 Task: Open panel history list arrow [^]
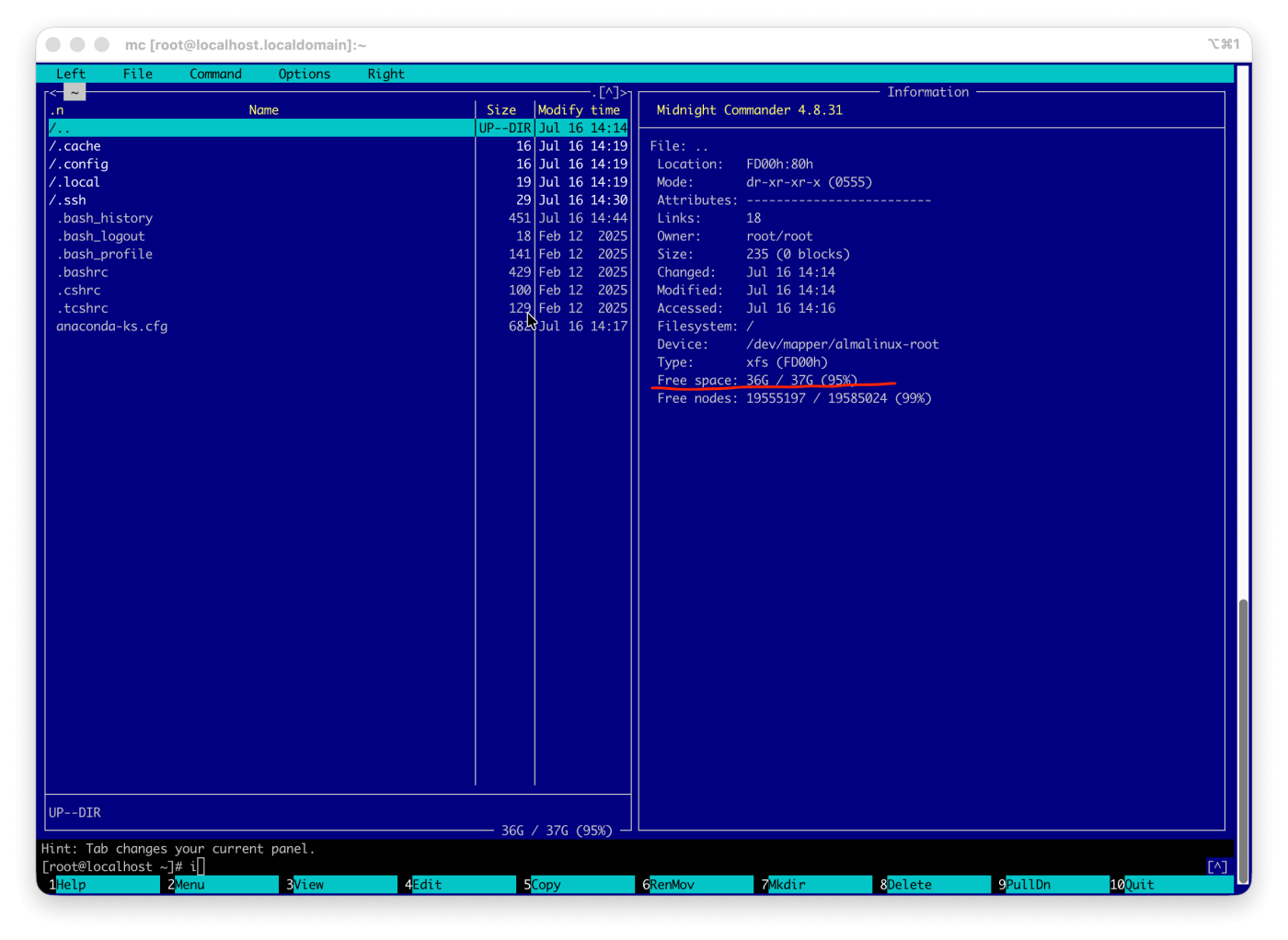click(609, 92)
